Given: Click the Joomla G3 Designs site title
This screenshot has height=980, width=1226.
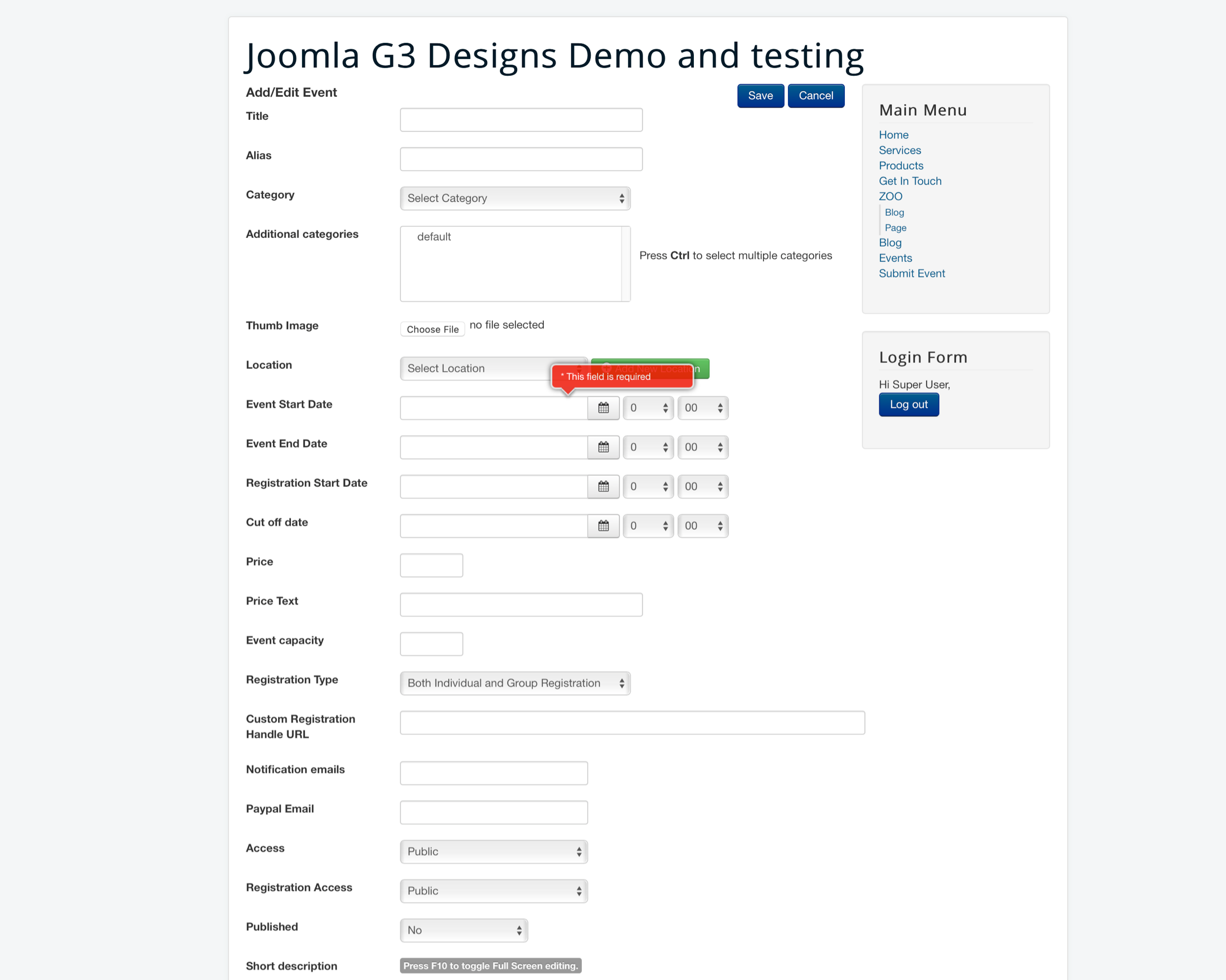Looking at the screenshot, I should coord(554,56).
